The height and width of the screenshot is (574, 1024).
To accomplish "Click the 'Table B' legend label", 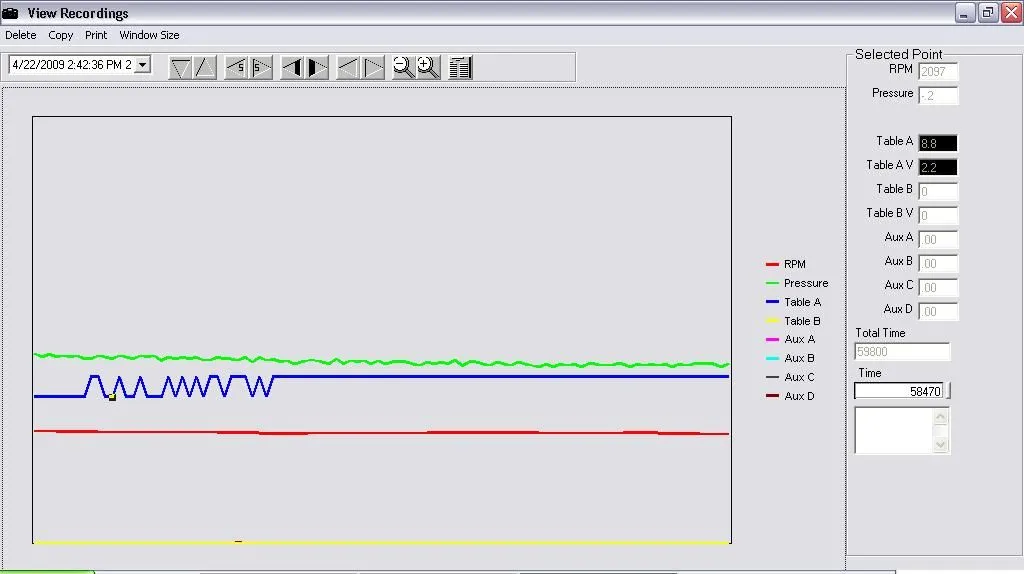I will coord(802,321).
